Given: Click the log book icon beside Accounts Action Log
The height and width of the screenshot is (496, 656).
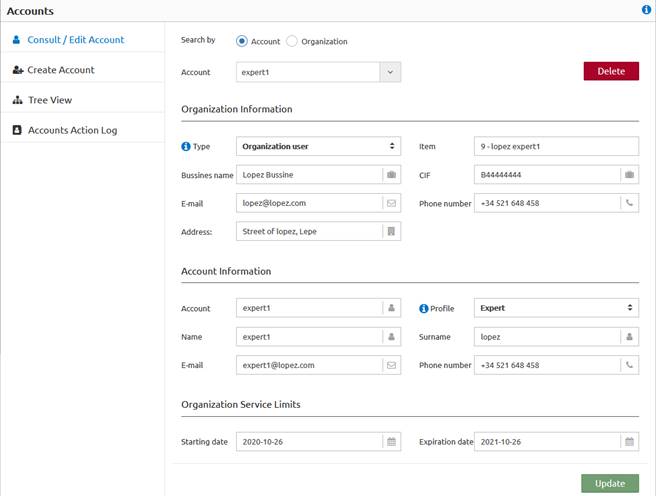Looking at the screenshot, I should pyautogui.click(x=17, y=130).
